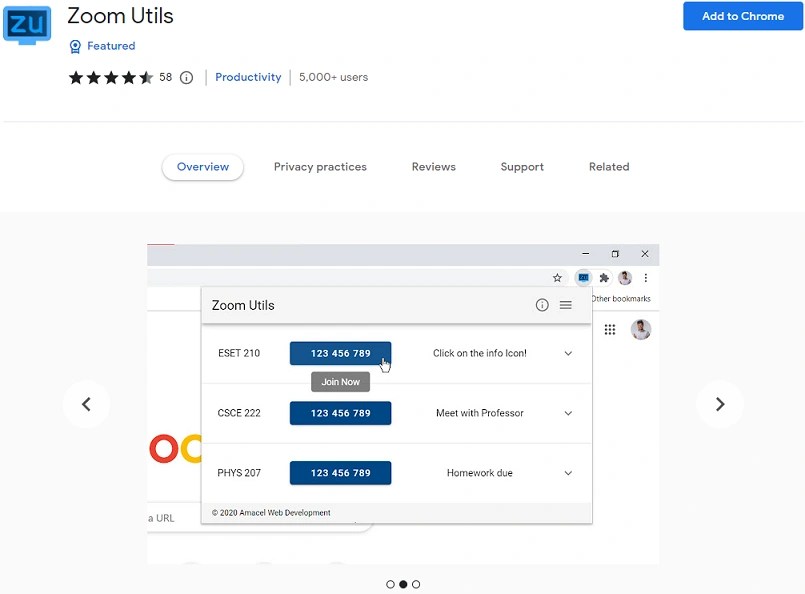
Task: Open the Privacy practices tab
Action: 320,167
